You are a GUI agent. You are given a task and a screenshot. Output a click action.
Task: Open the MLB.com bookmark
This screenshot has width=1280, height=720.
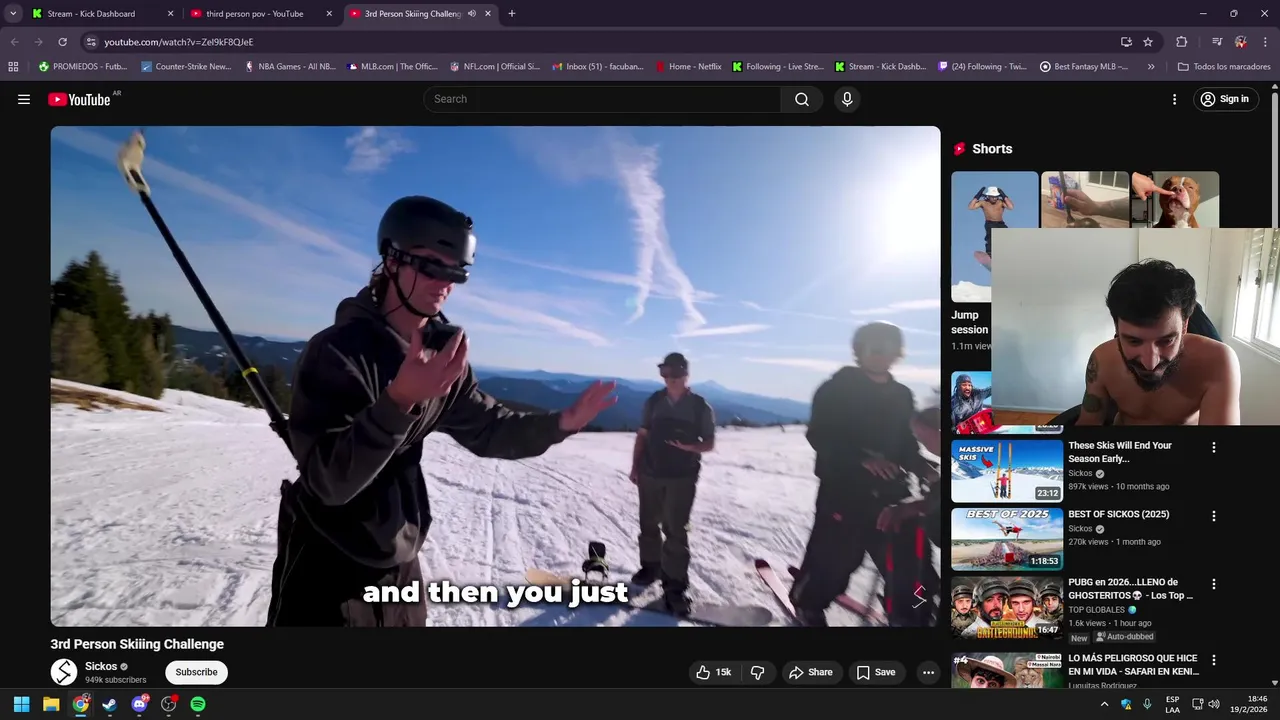coord(392,67)
